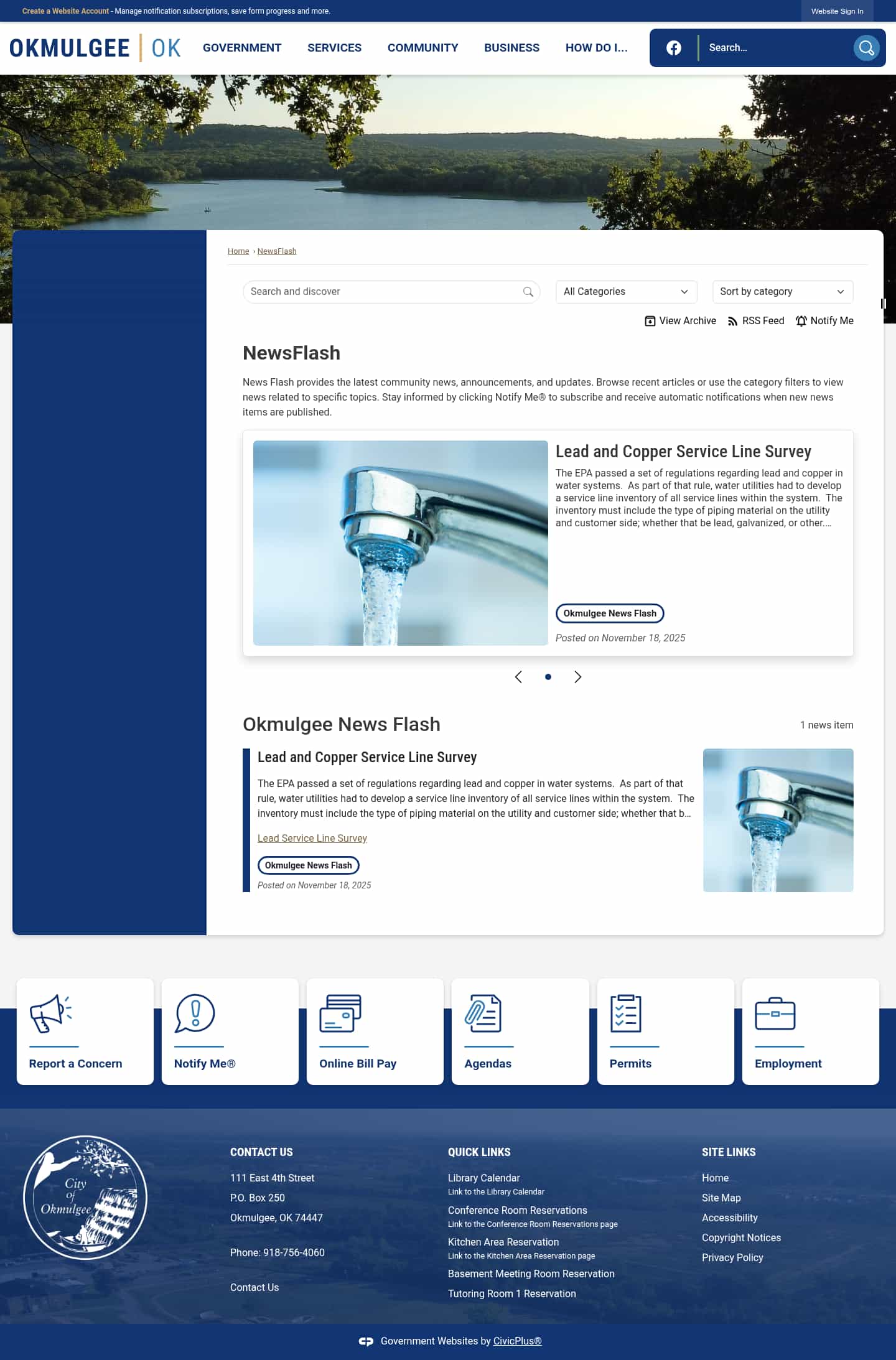The width and height of the screenshot is (896, 1360).
Task: Open the Privacy Policy link
Action: point(732,1258)
